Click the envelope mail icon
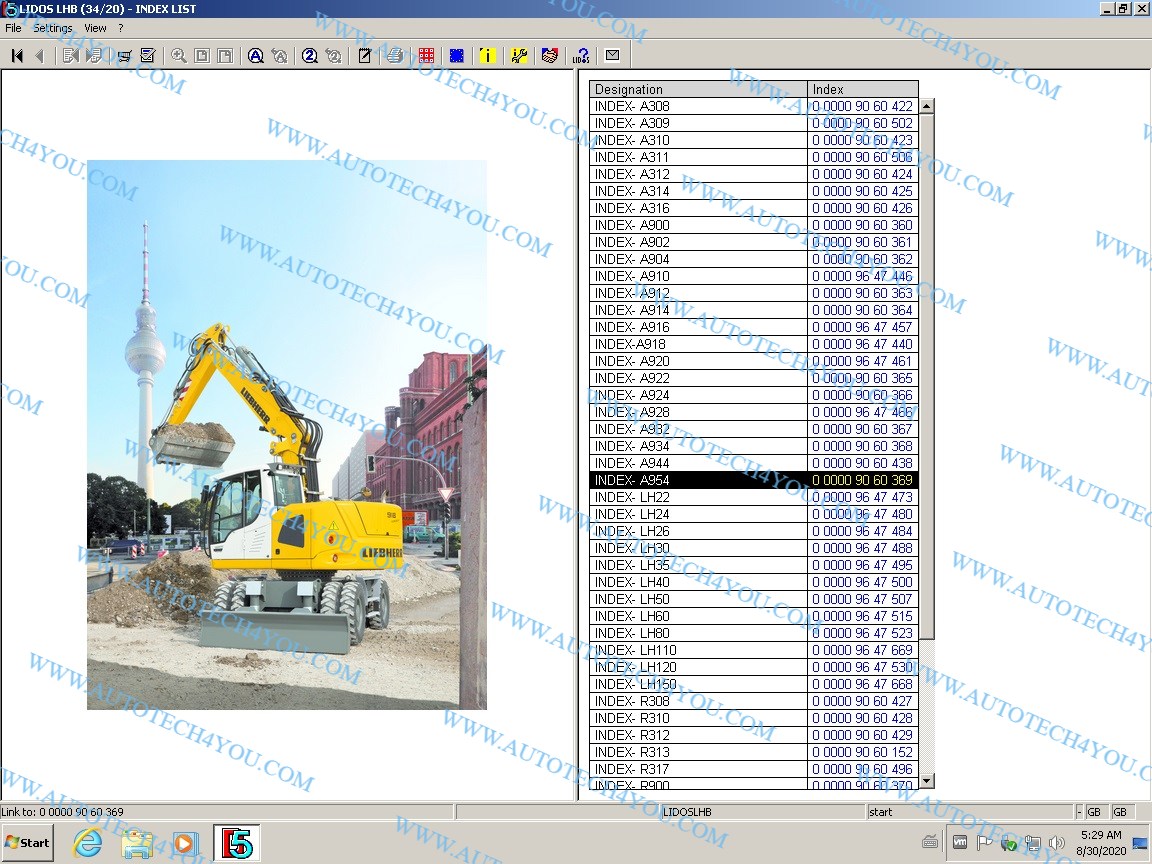 pyautogui.click(x=612, y=56)
